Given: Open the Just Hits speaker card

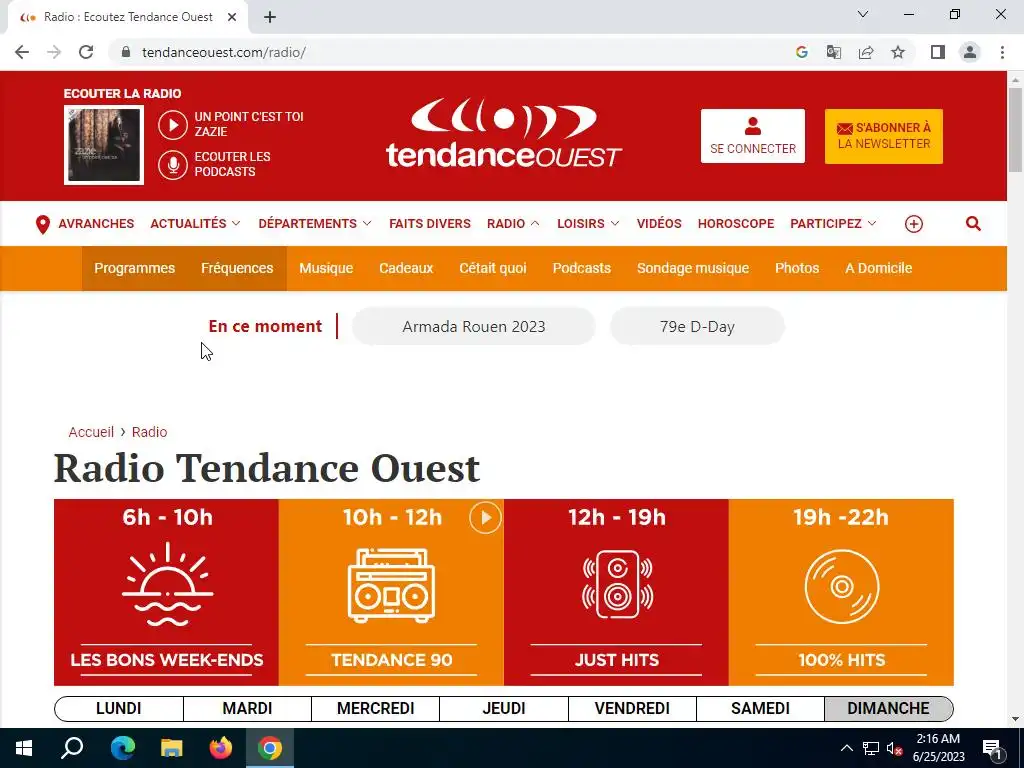Looking at the screenshot, I should [x=616, y=592].
